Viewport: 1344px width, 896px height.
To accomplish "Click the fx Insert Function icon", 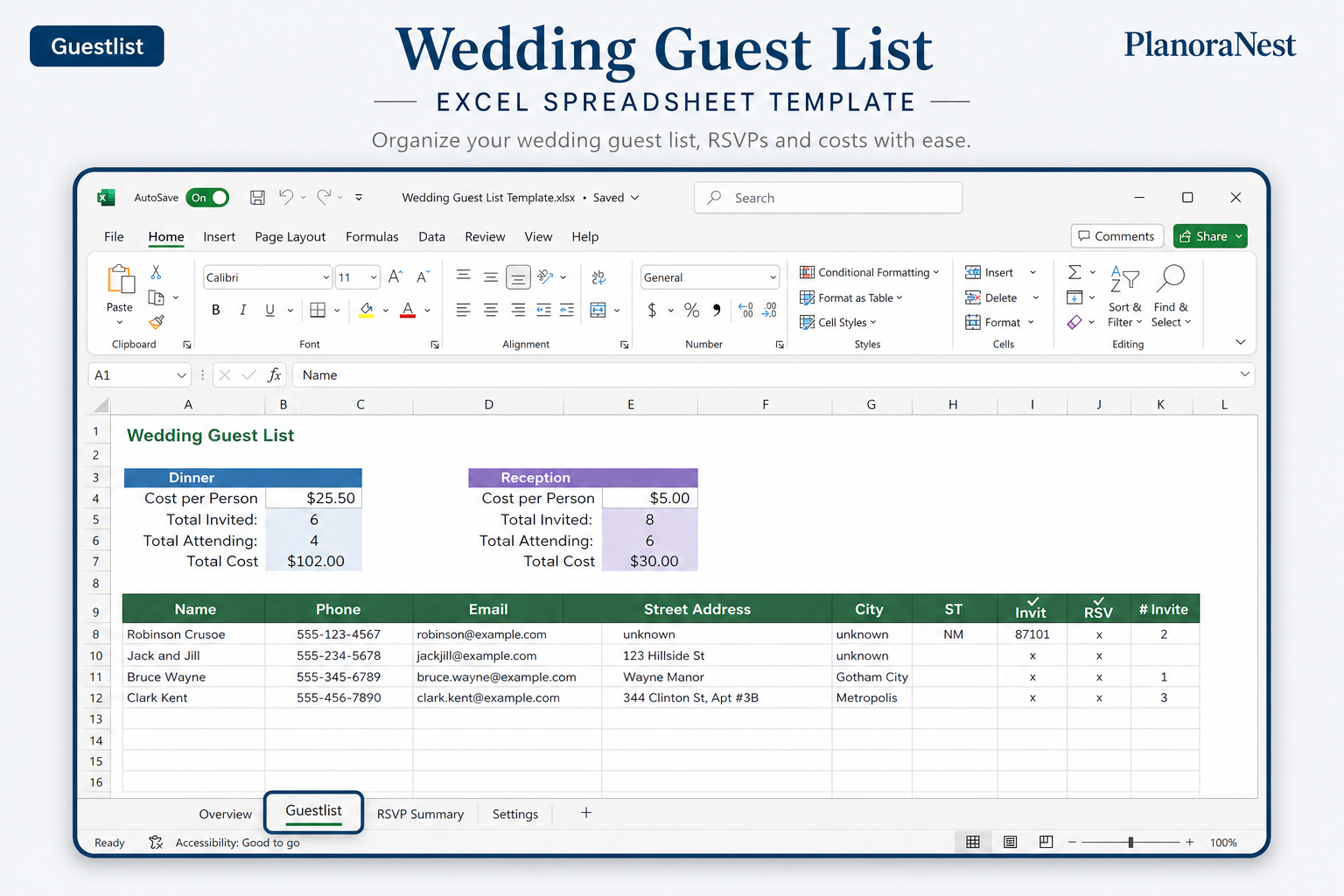I will (x=275, y=374).
